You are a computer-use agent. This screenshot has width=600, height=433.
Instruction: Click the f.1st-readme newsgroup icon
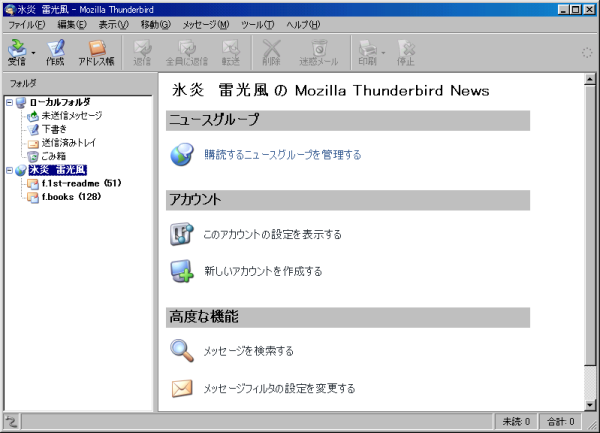[x=33, y=184]
